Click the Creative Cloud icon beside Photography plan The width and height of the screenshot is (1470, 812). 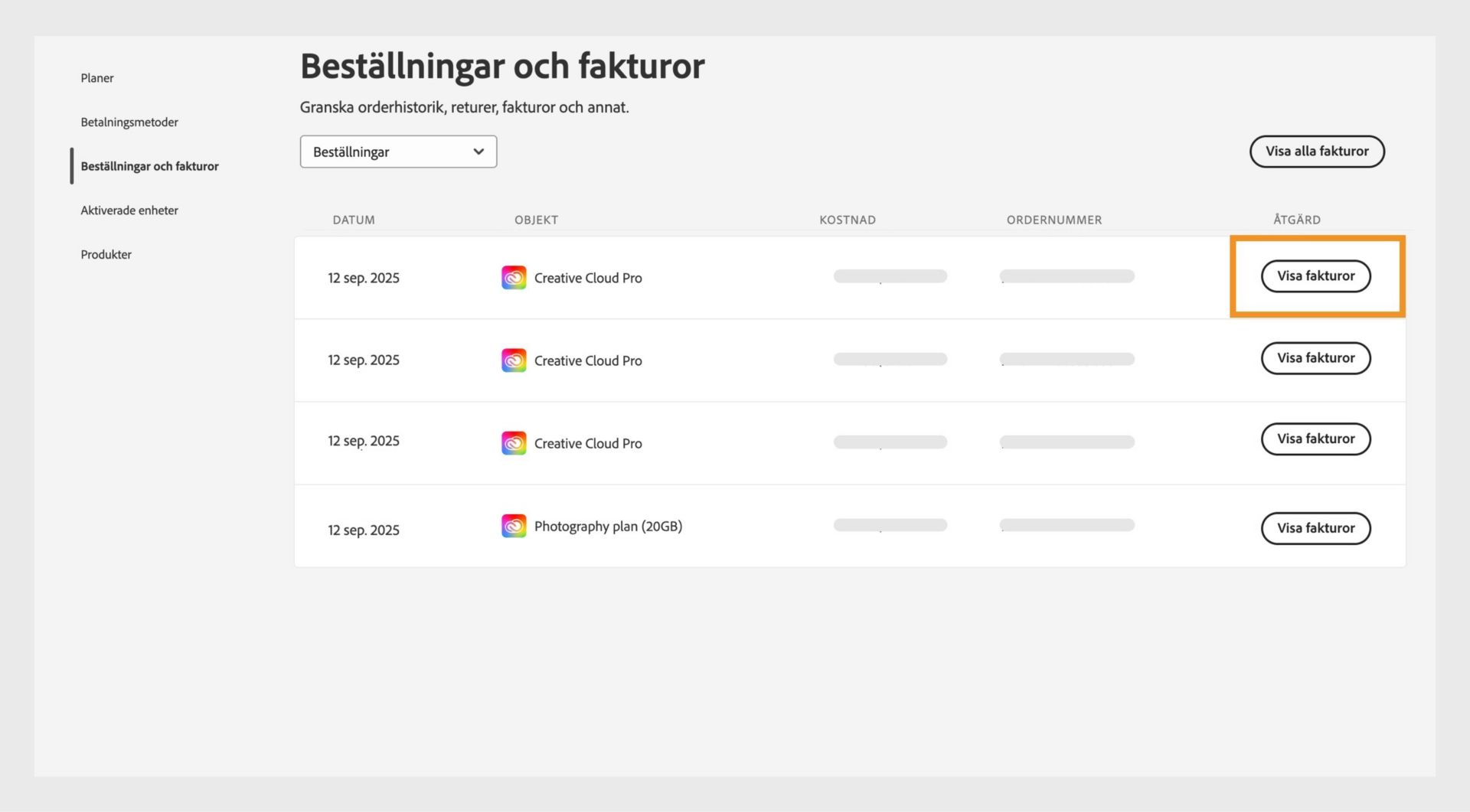click(x=514, y=526)
